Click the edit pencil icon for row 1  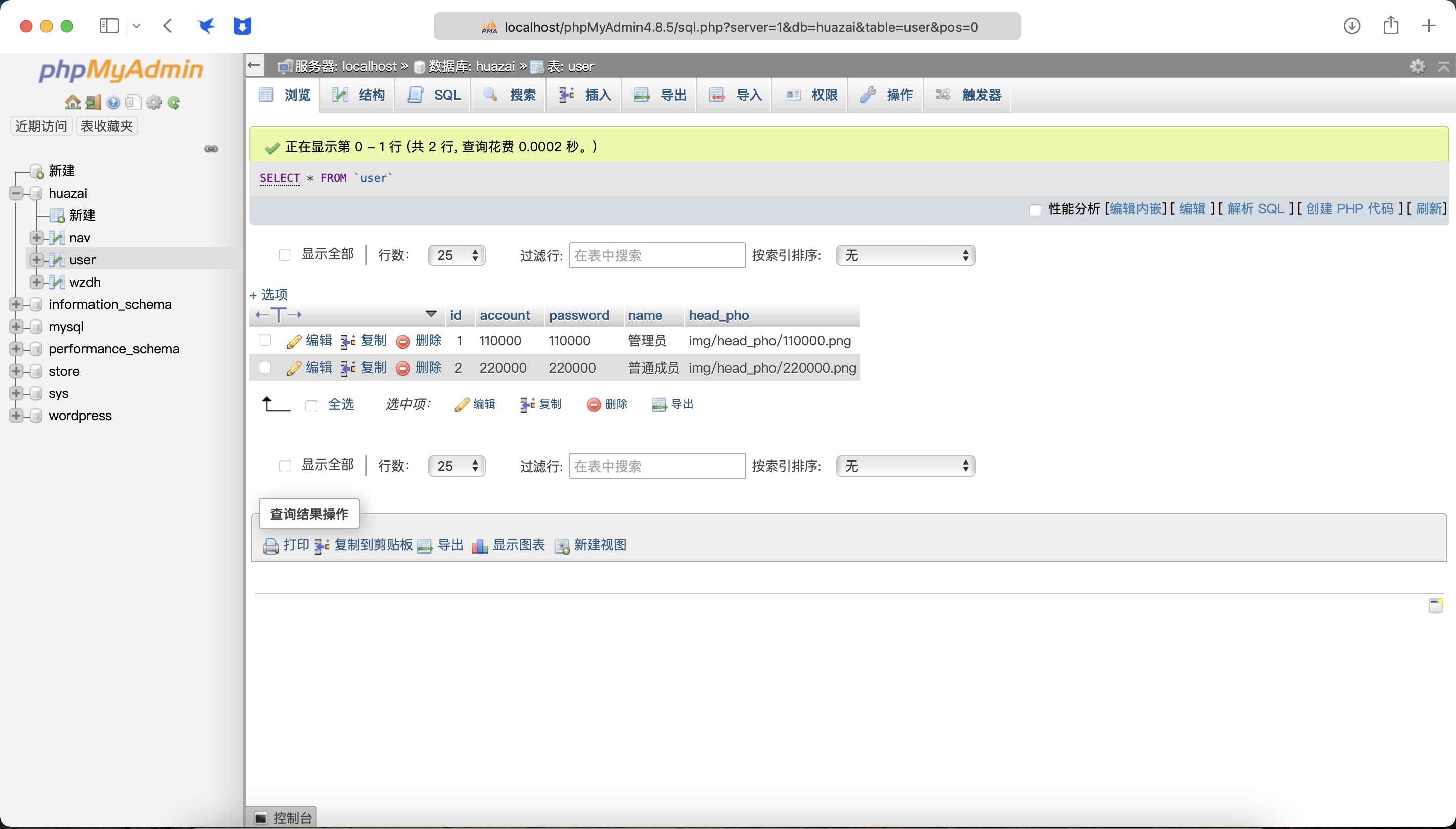tap(294, 341)
